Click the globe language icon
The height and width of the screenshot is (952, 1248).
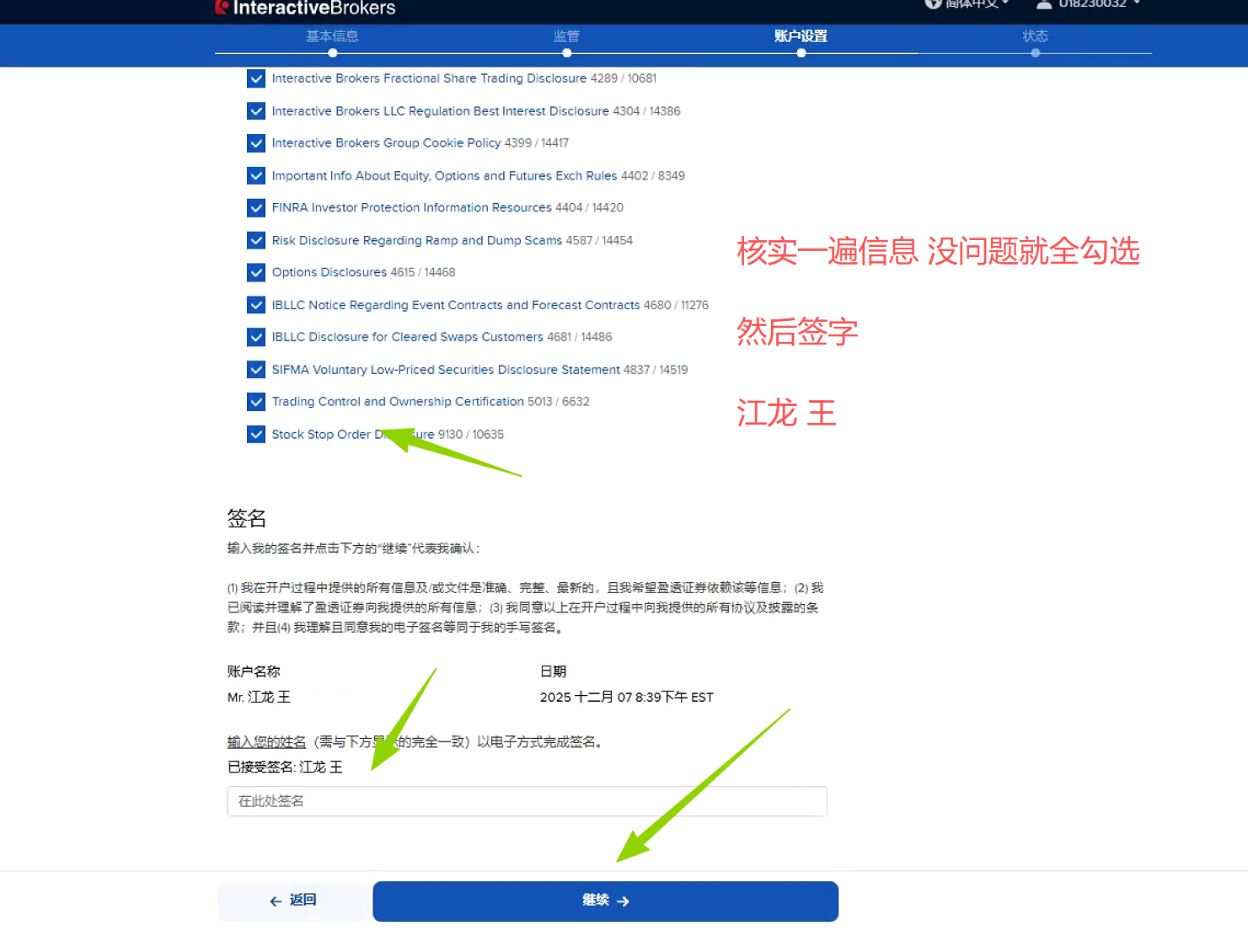[x=933, y=4]
